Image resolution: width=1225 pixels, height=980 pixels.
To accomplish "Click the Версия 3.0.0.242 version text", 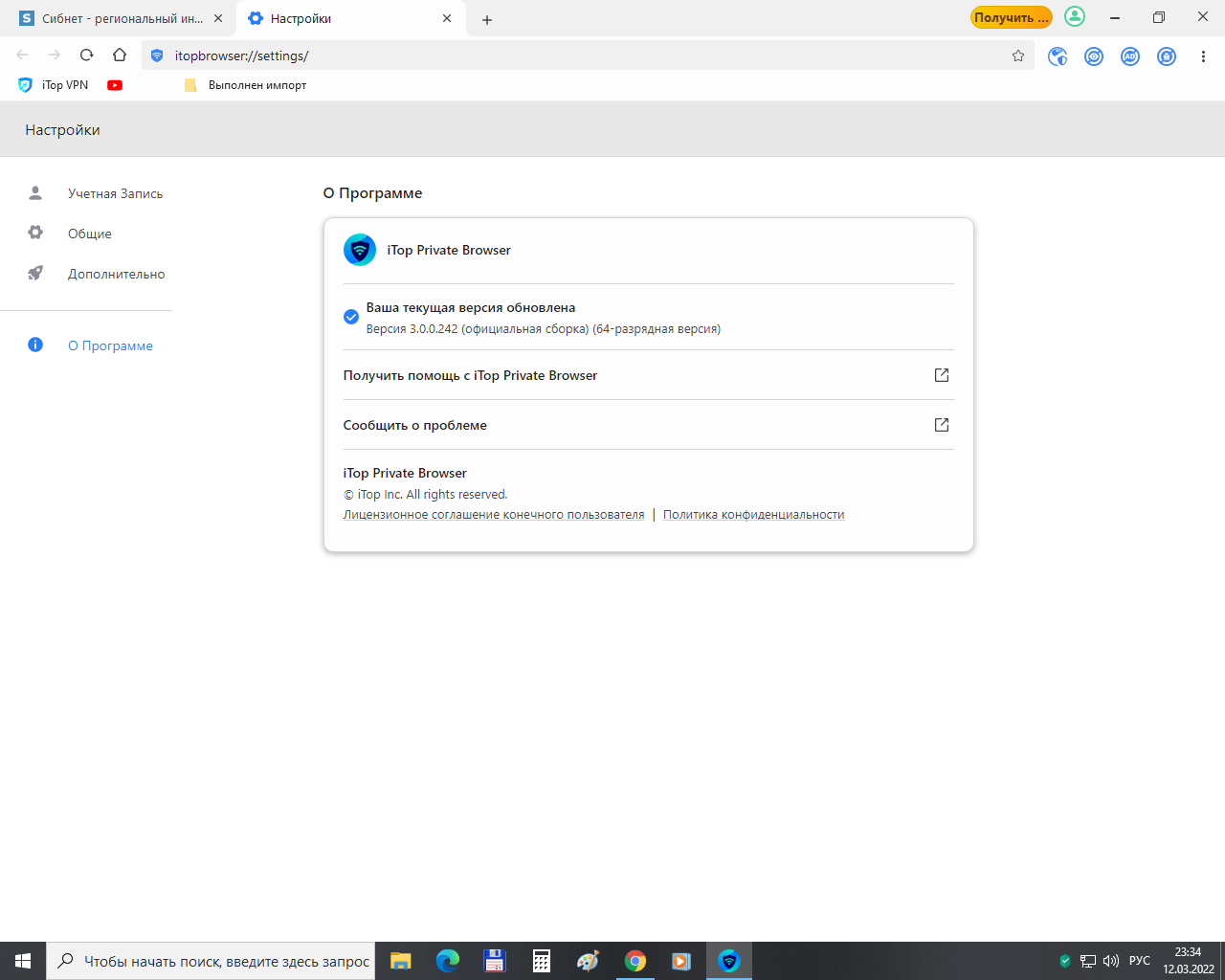I will tap(544, 329).
